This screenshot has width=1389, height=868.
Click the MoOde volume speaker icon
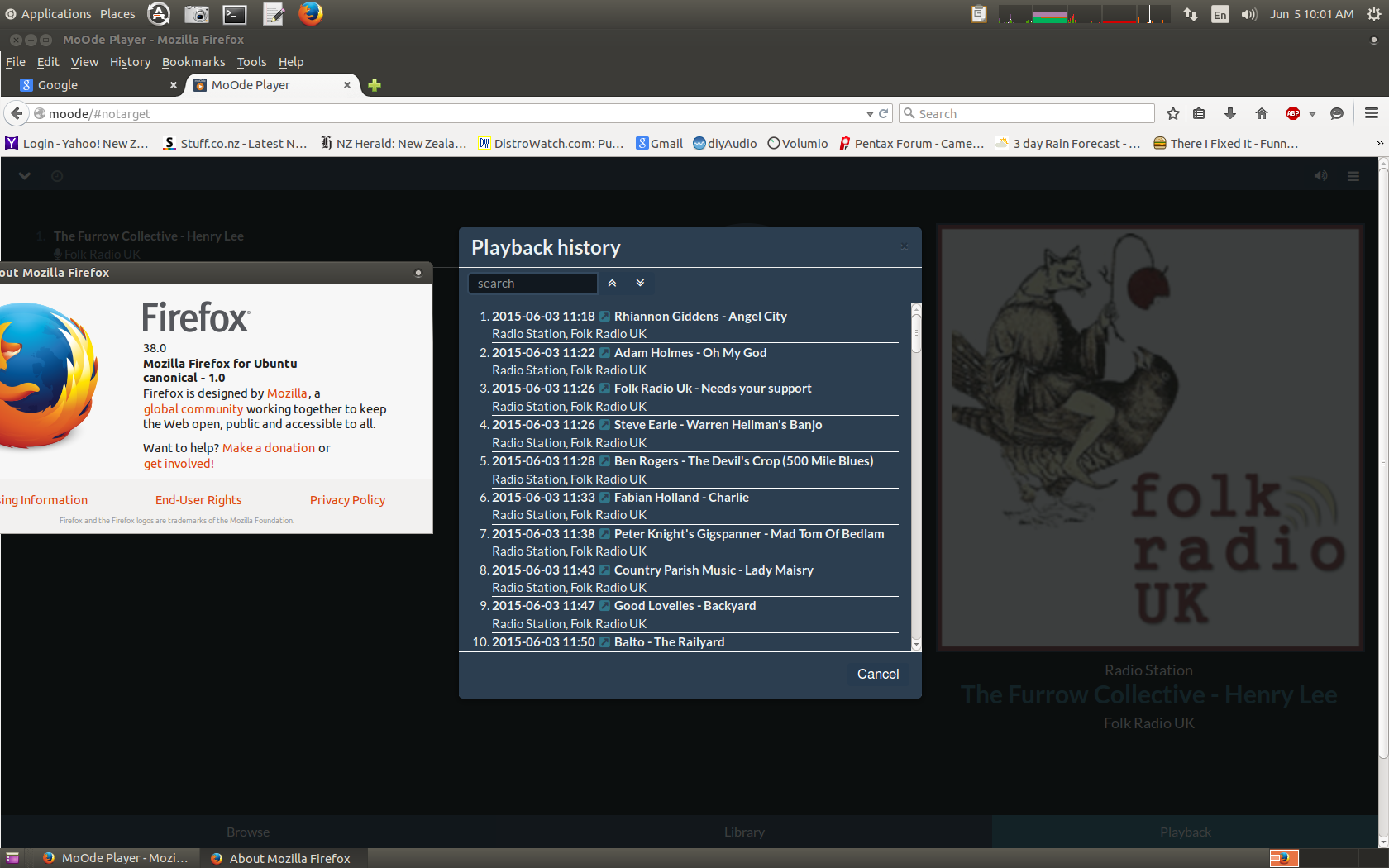click(x=1321, y=176)
